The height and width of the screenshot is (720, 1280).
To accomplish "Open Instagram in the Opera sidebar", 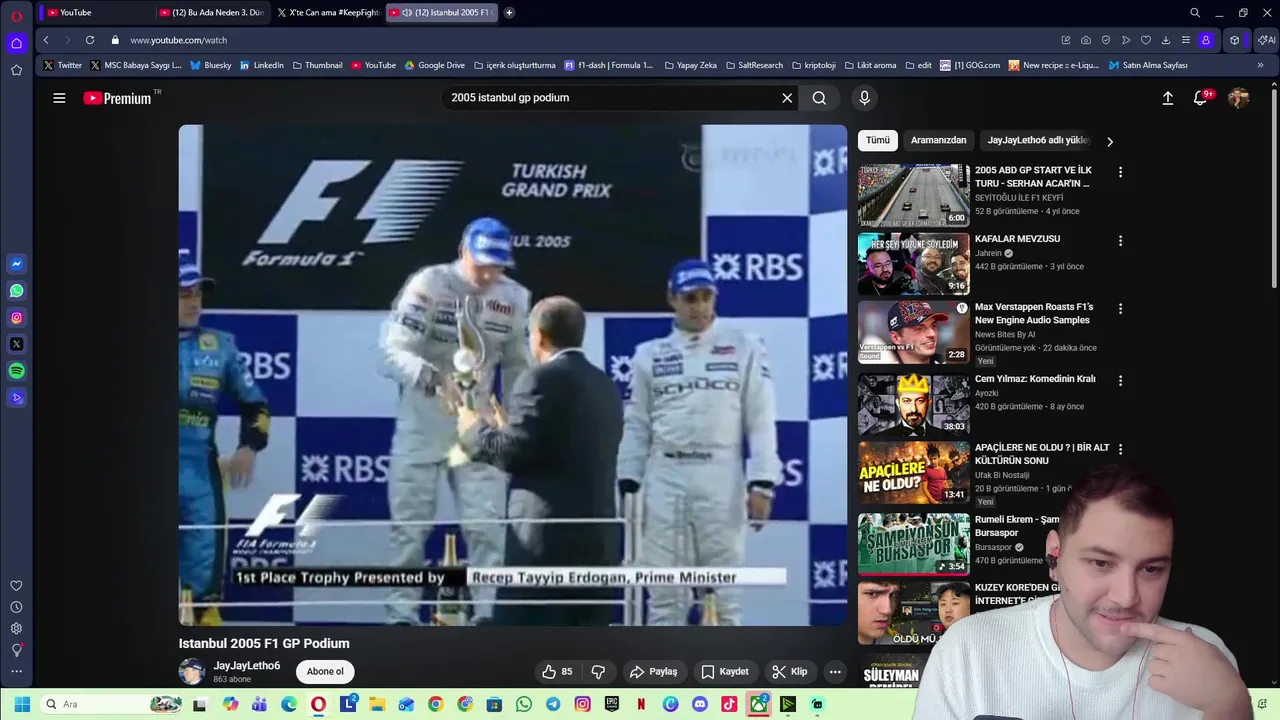I will point(16,318).
